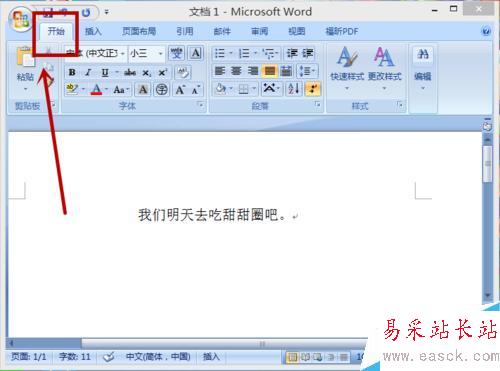Click the distributed alignment icon
The width and height of the screenshot is (500, 371).
click(286, 71)
